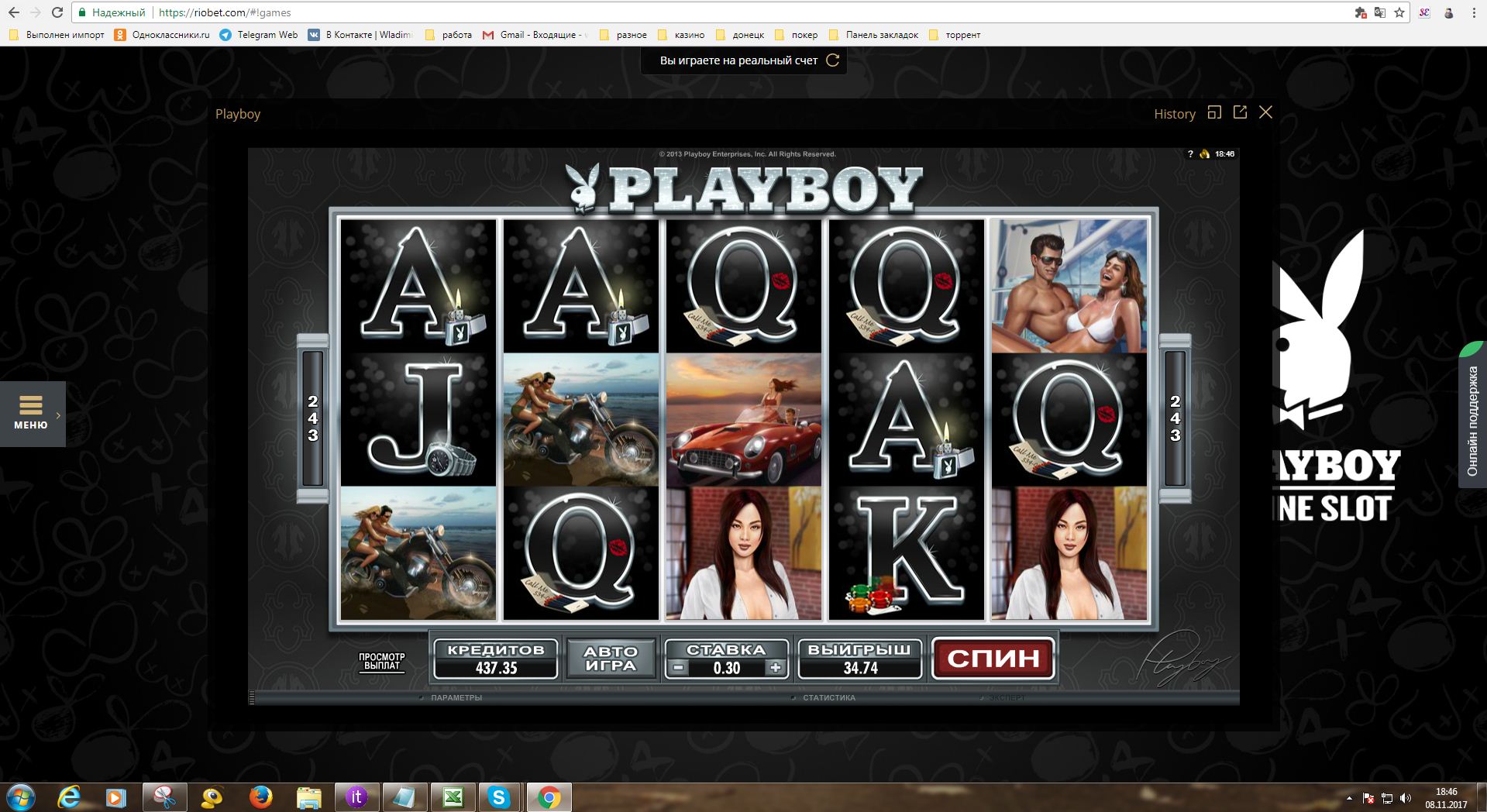Image resolution: width=1487 pixels, height=812 pixels.
Task: Click the red СПИН button
Action: [x=993, y=659]
